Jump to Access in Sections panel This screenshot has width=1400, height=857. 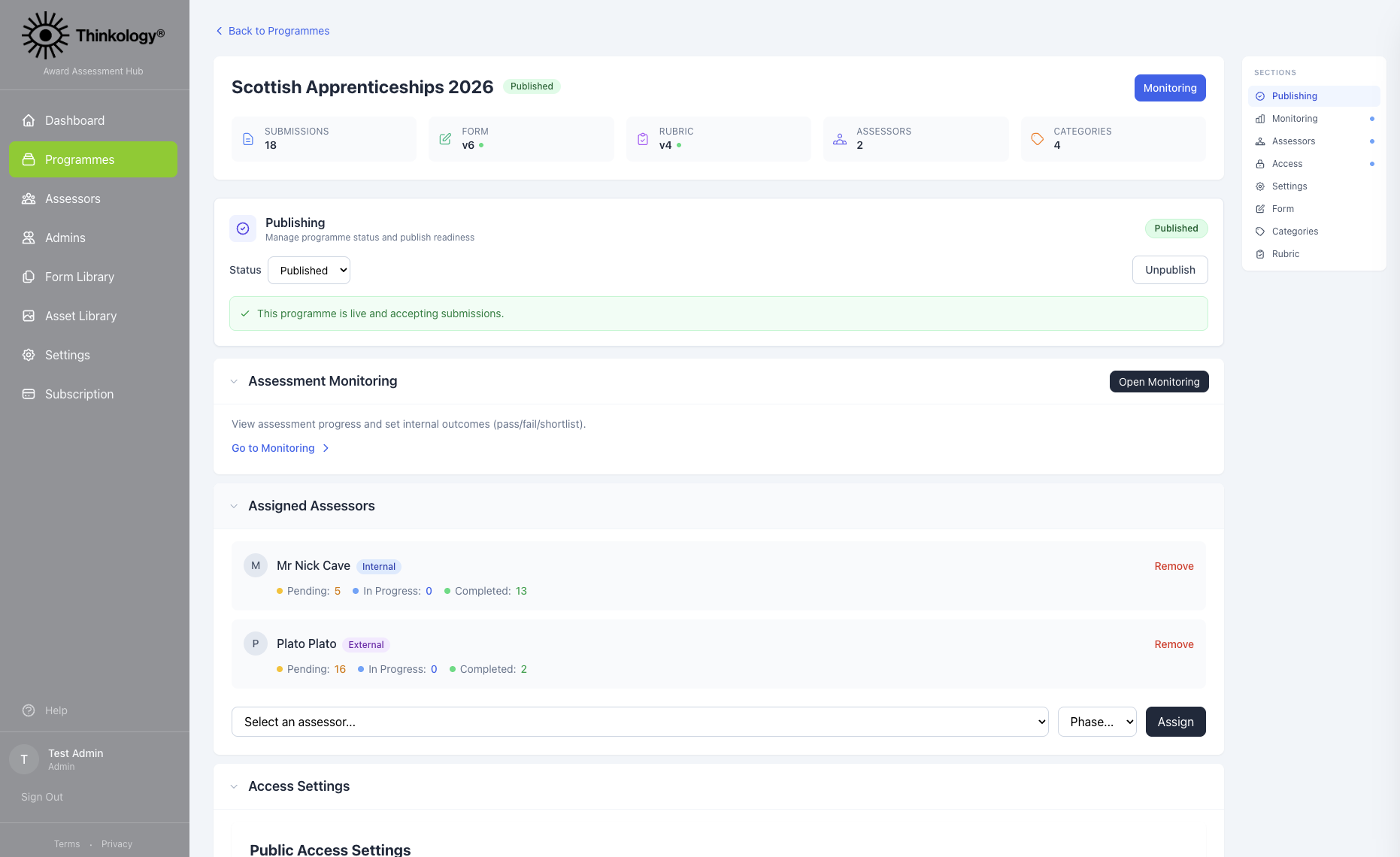pyautogui.click(x=1314, y=164)
